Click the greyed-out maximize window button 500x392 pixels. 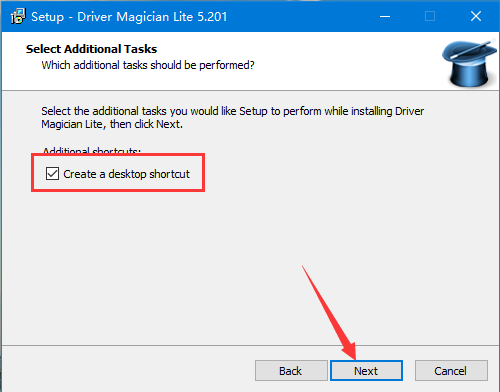[x=430, y=16]
